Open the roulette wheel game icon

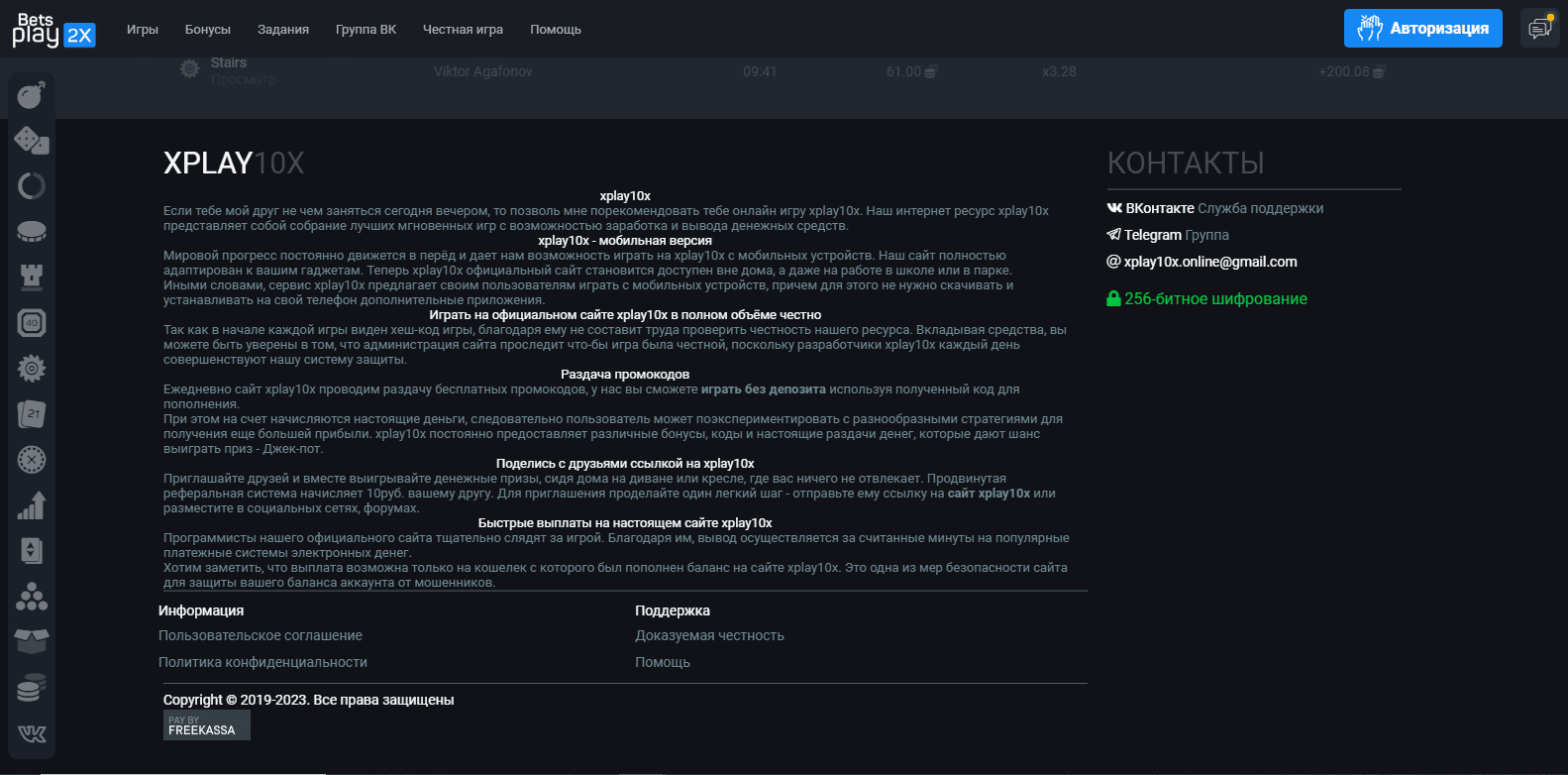coord(32,460)
